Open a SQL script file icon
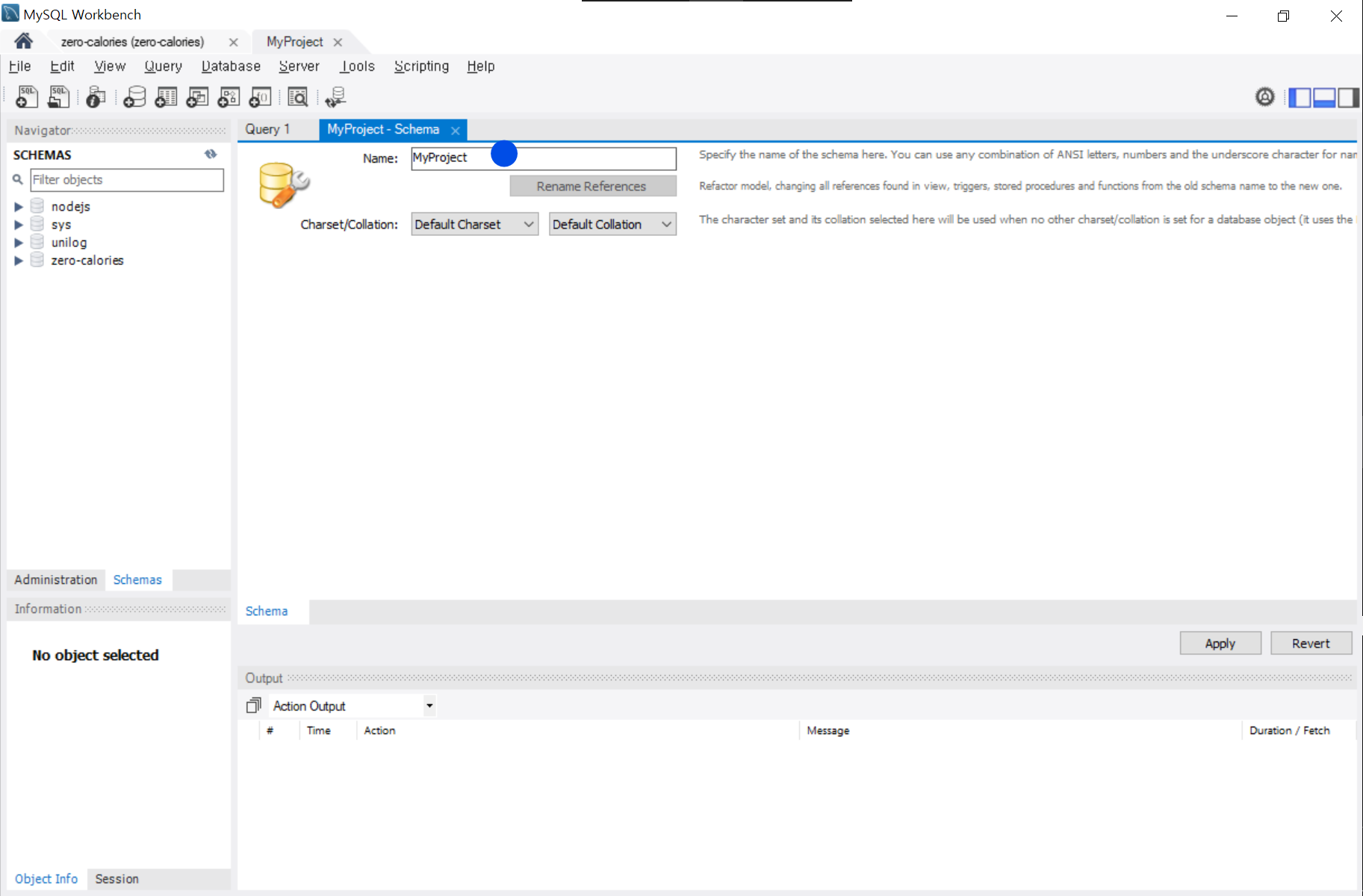Image resolution: width=1363 pixels, height=896 pixels. click(x=58, y=97)
